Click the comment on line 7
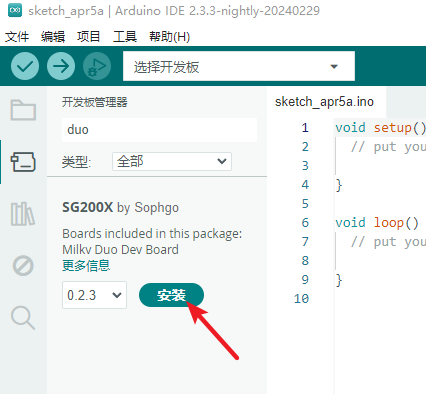The height and width of the screenshot is (394, 426). 388,242
